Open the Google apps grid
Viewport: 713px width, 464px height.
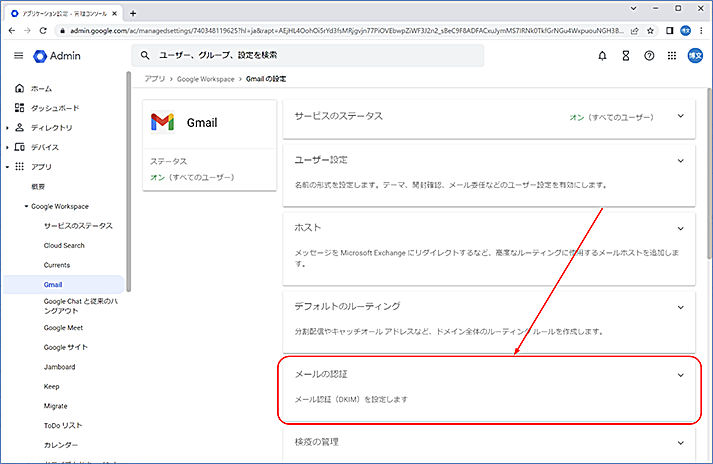point(672,55)
